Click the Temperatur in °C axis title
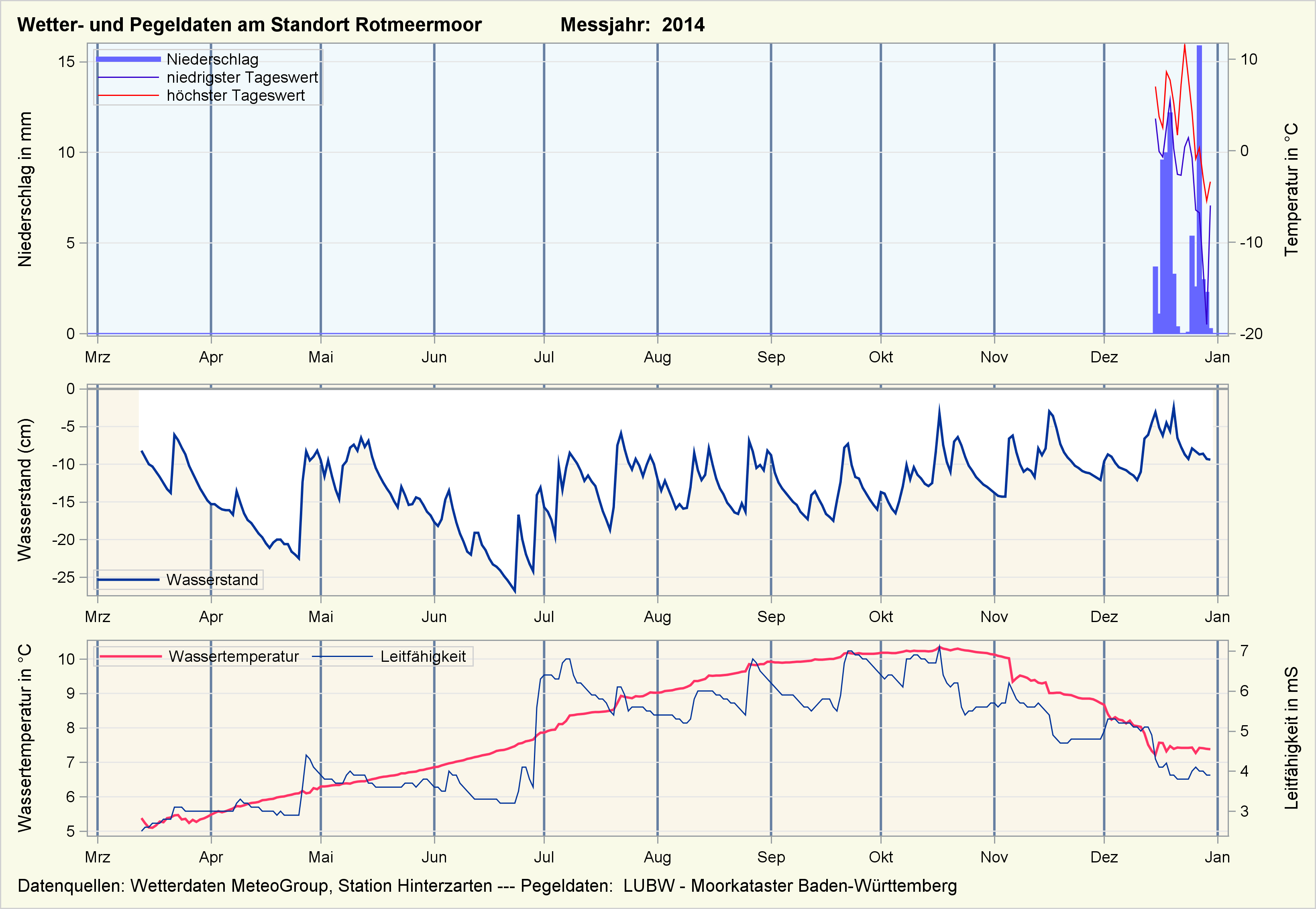This screenshot has height=909, width=1316. [1291, 189]
